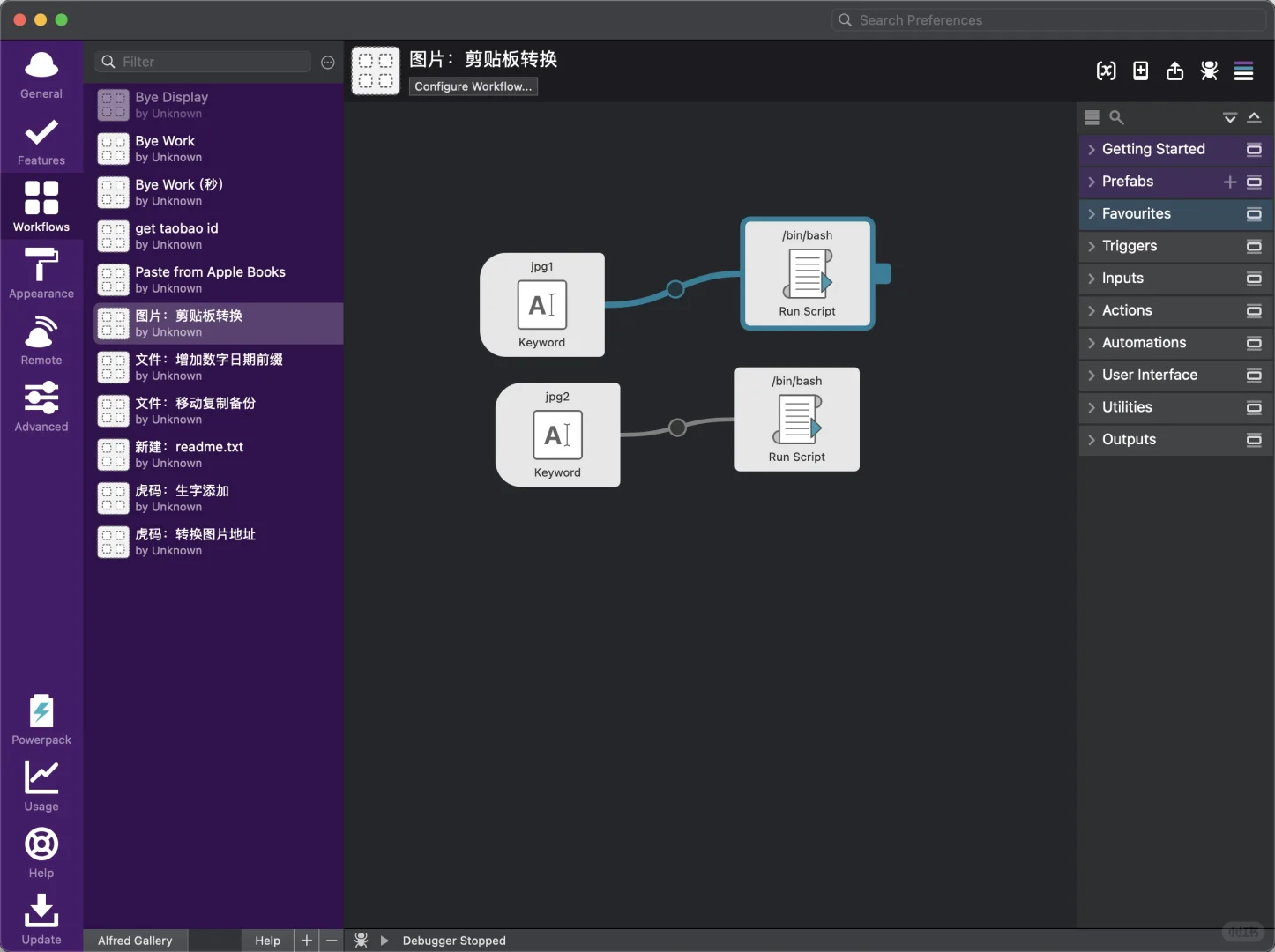
Task: Open the Usage statistics section
Action: (41, 785)
